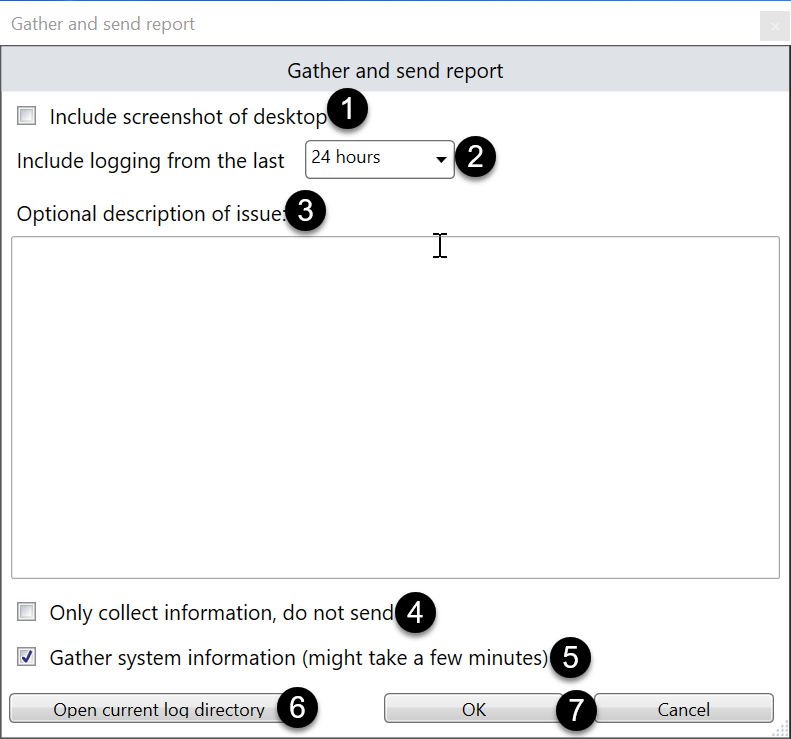Click the Include logging from the last label
Screen dimensions: 791x739
151,161
